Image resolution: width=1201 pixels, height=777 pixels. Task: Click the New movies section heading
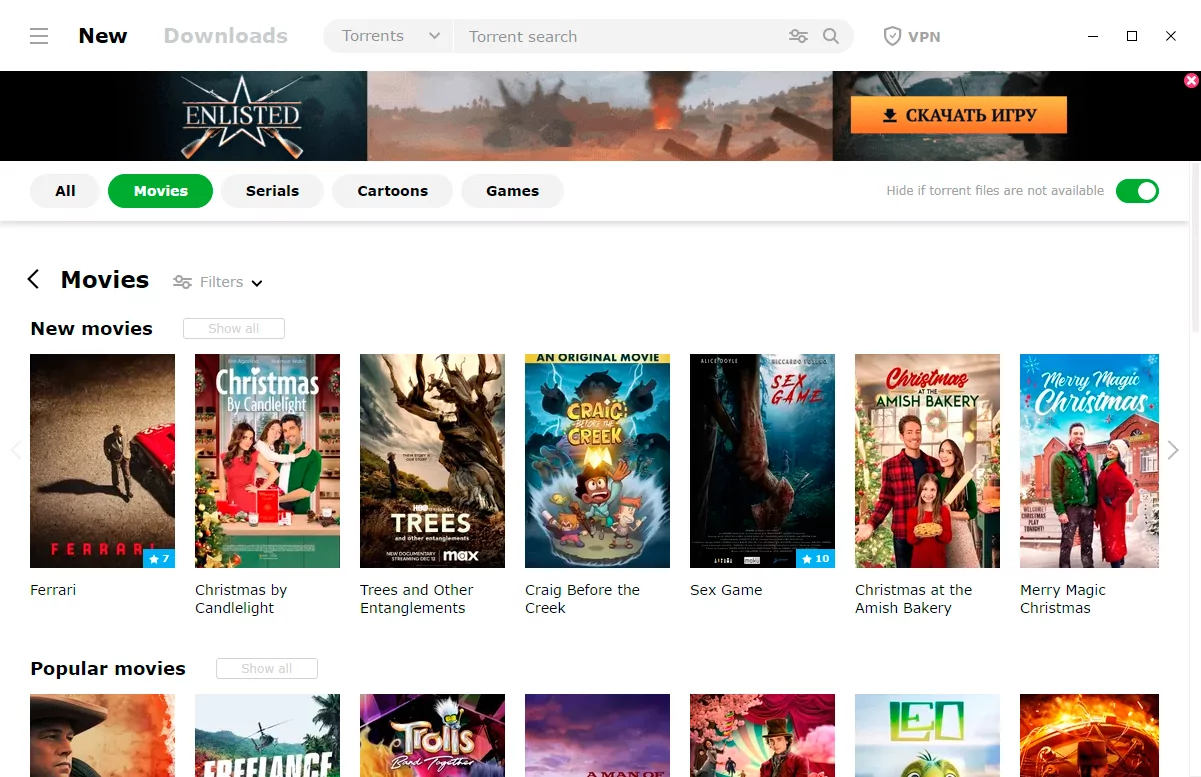pyautogui.click(x=92, y=329)
